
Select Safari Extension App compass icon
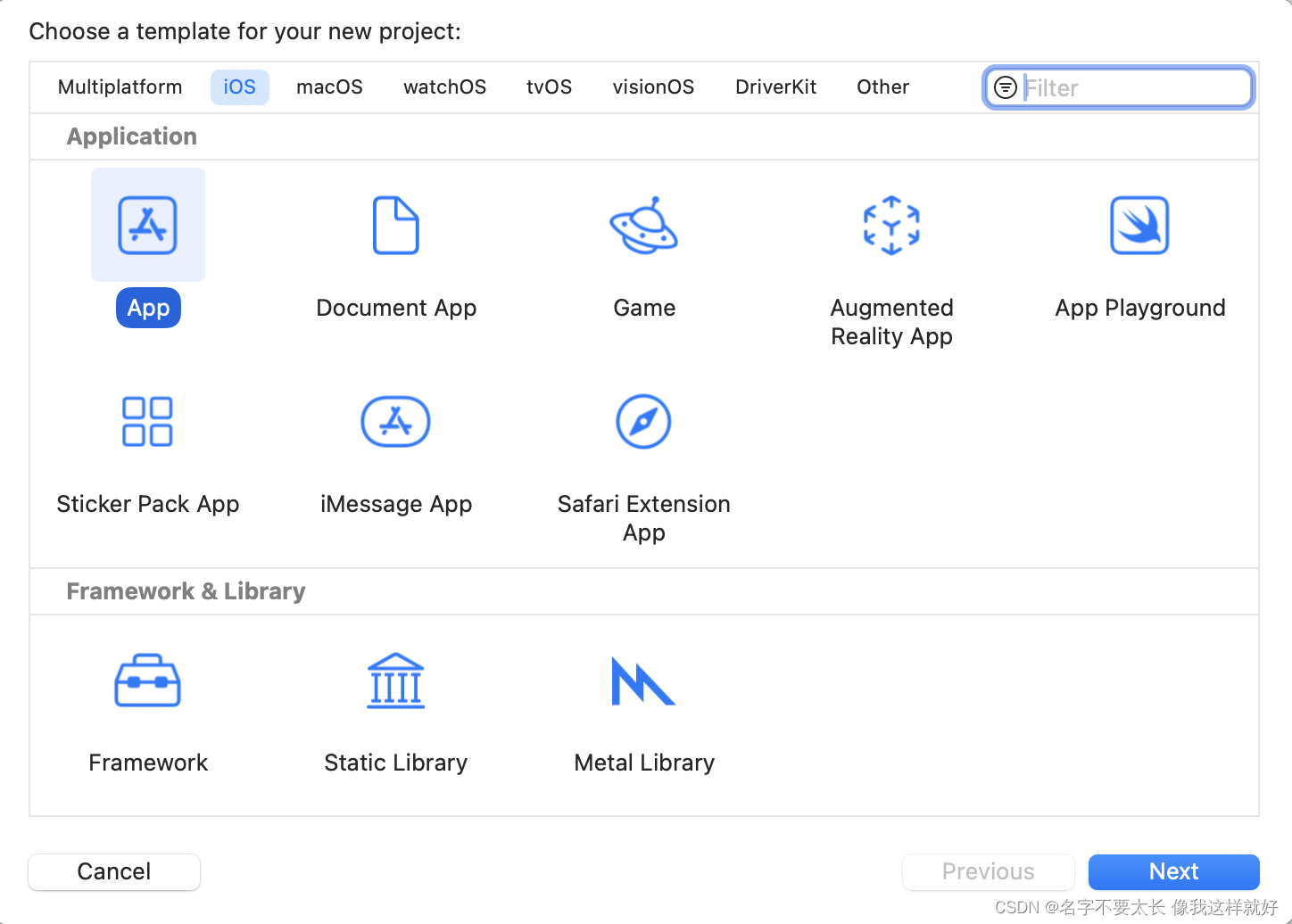click(x=643, y=421)
